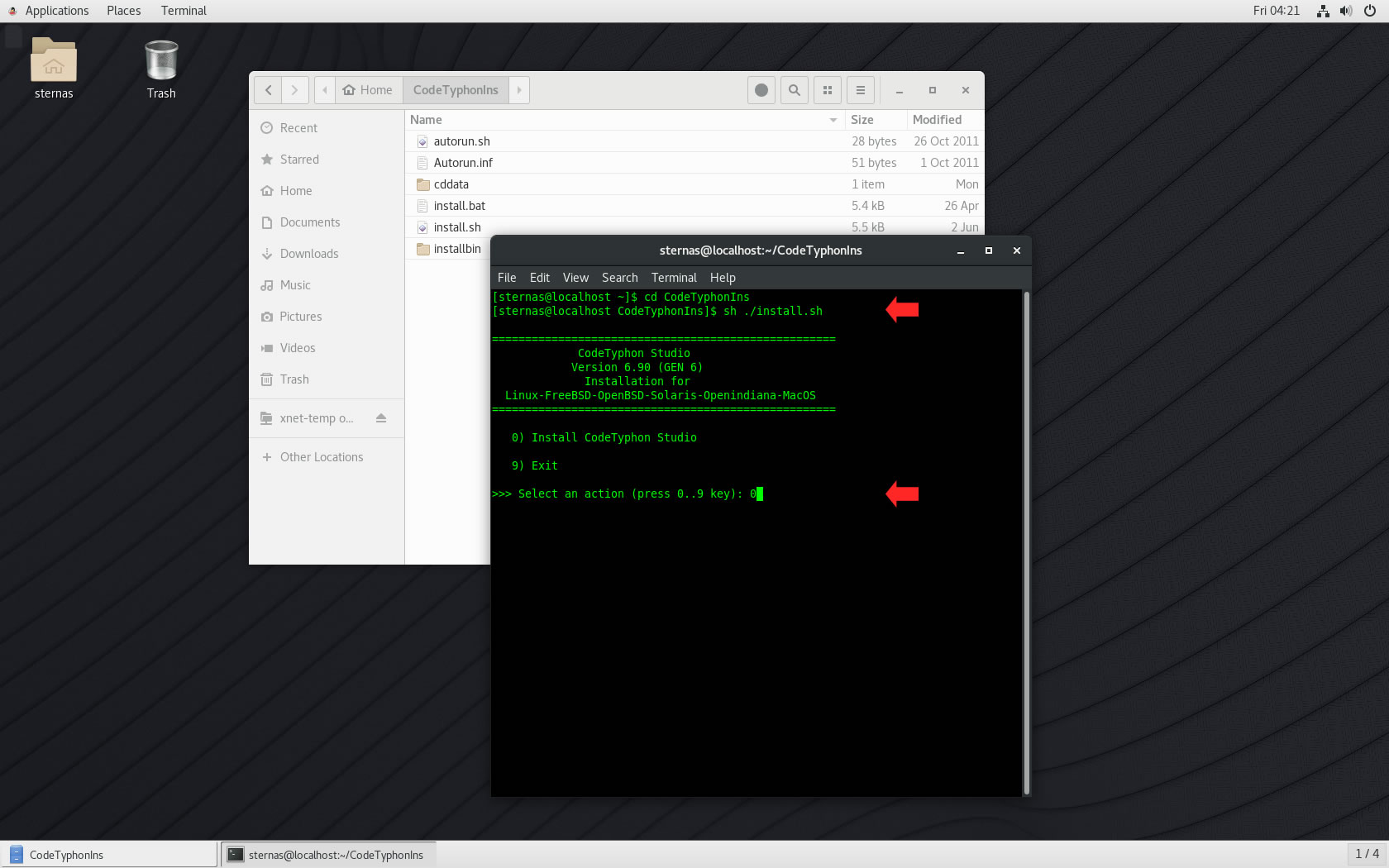Open Starred in the sidebar
Screen dimensions: 1389x868
pyautogui.click(x=327, y=160)
